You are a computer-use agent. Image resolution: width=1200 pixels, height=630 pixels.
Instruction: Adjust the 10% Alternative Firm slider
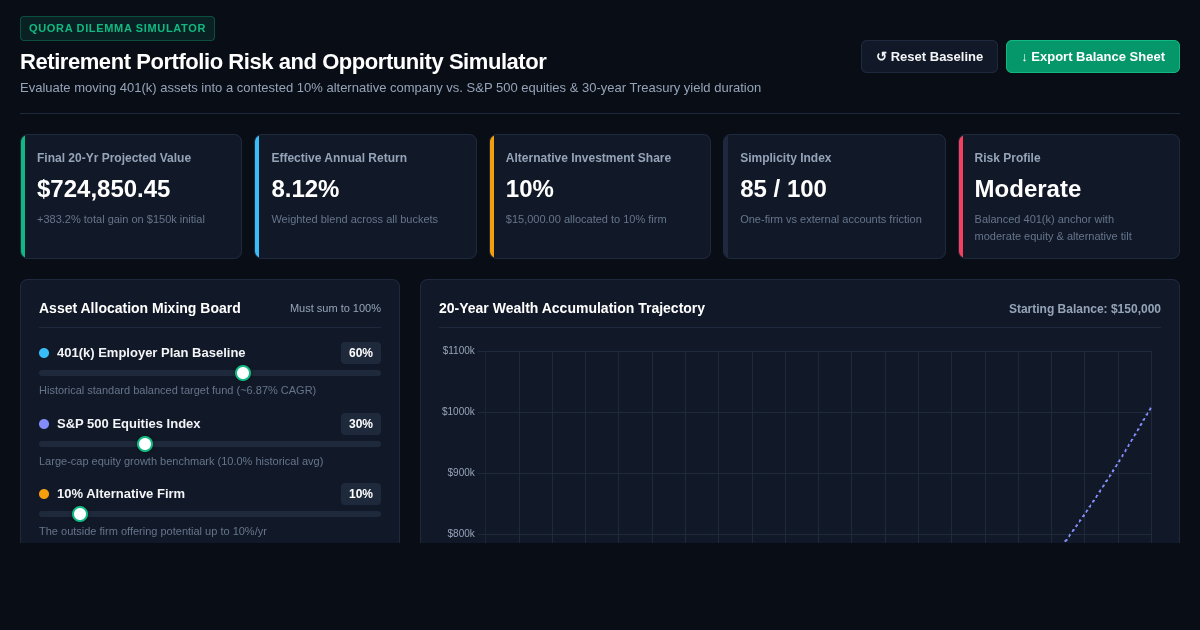(210, 514)
